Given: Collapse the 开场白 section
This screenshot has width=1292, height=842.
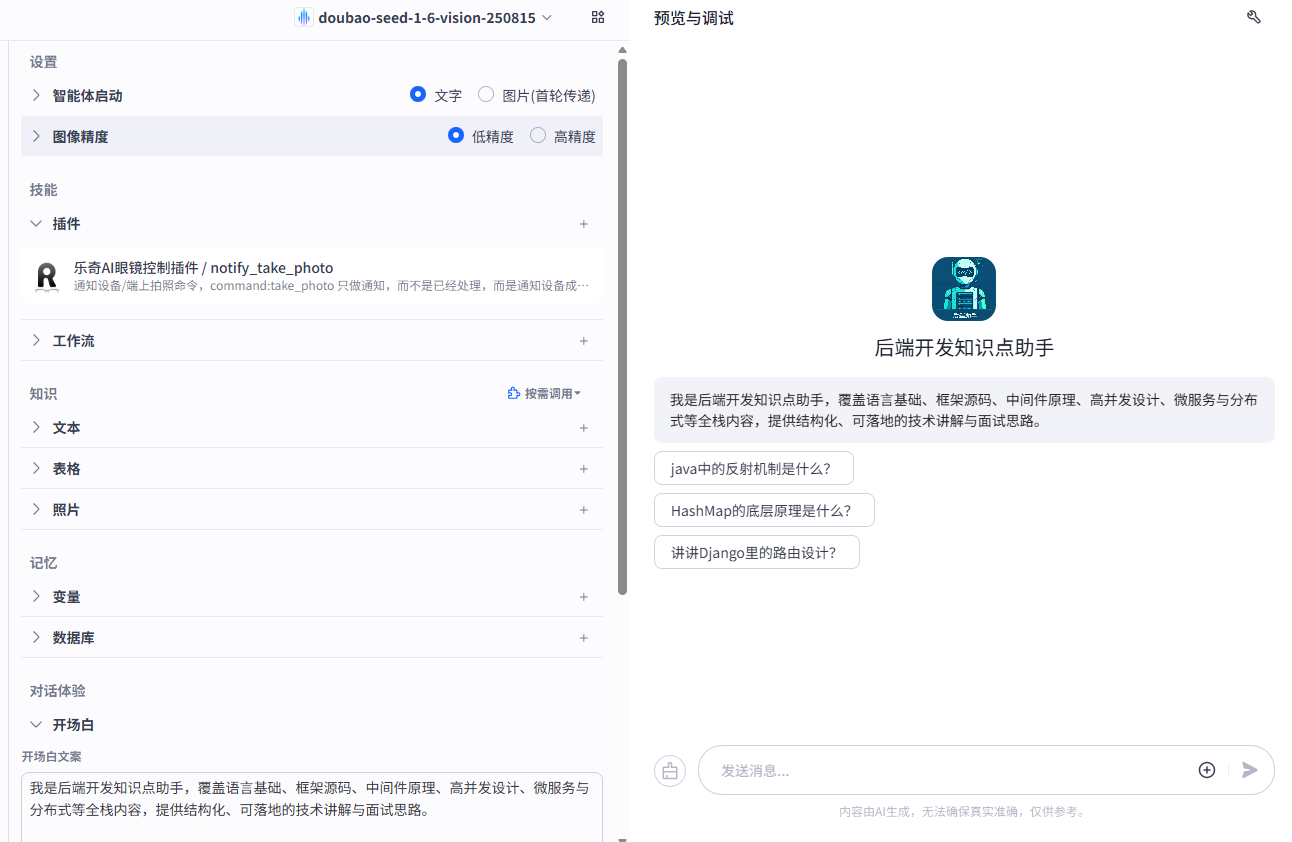Looking at the screenshot, I should [x=36, y=724].
